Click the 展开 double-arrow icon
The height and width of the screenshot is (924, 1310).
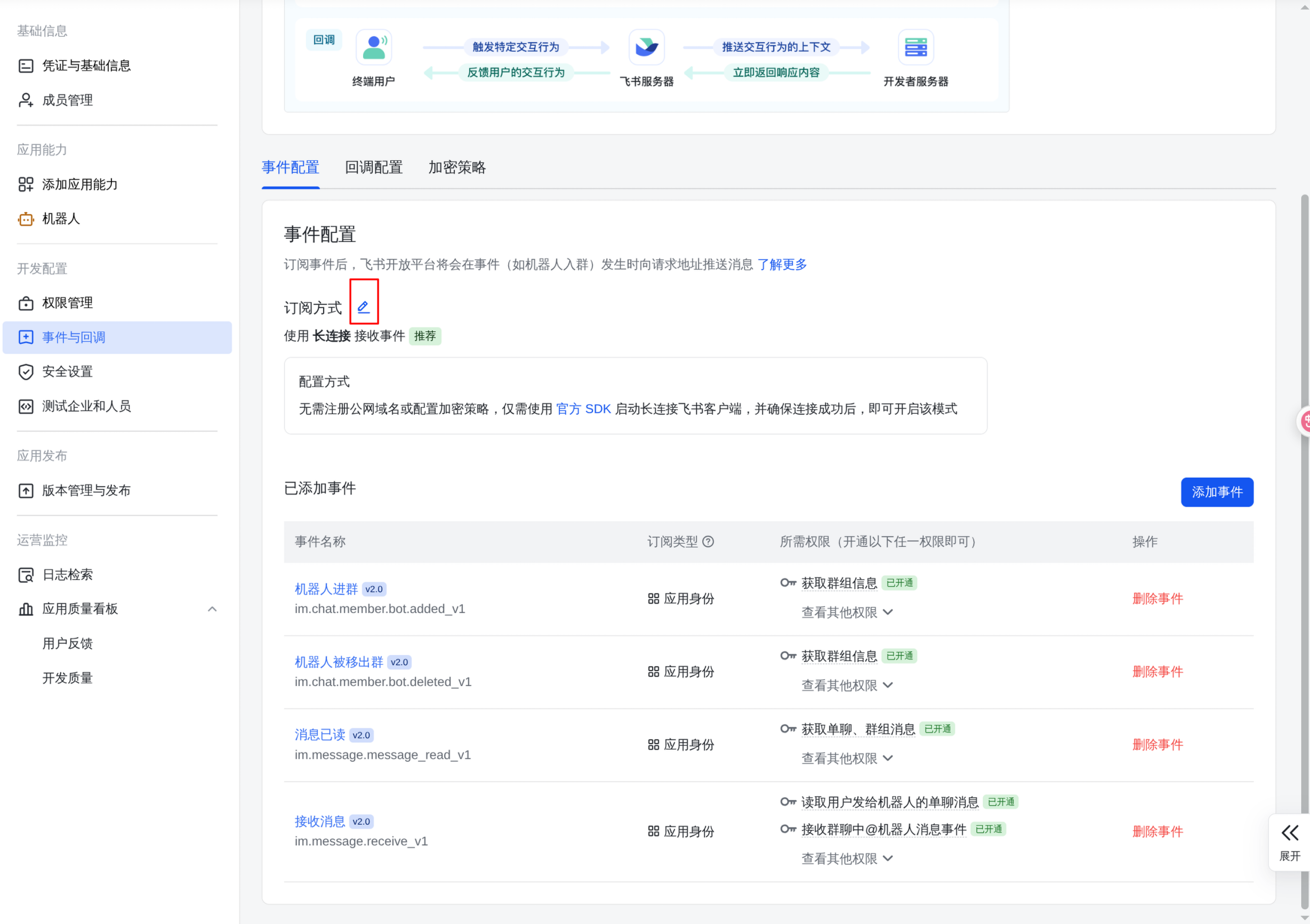[1289, 833]
